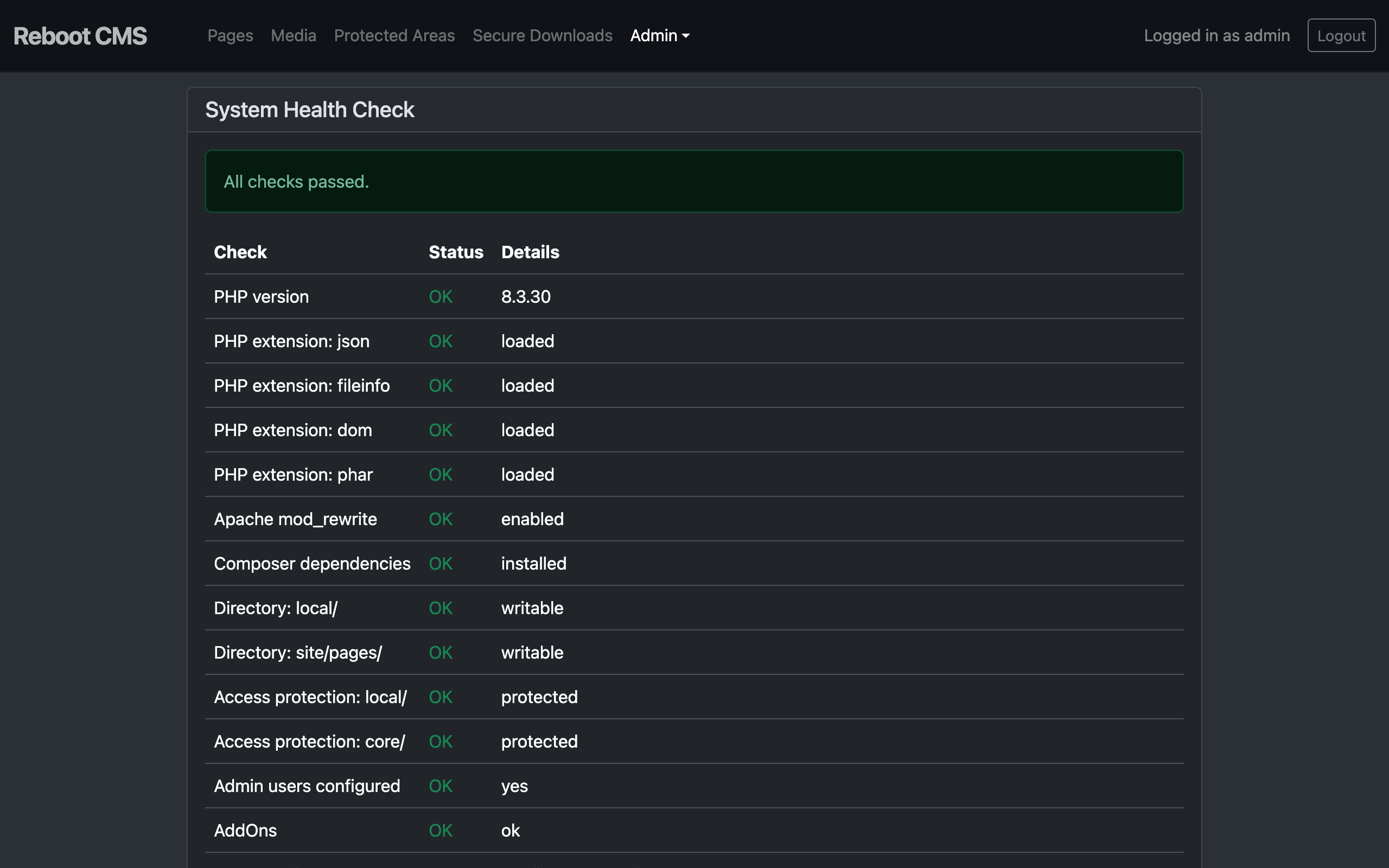Click 'writable' detail for Directory: local/
This screenshot has width=1389, height=868.
pyautogui.click(x=532, y=608)
